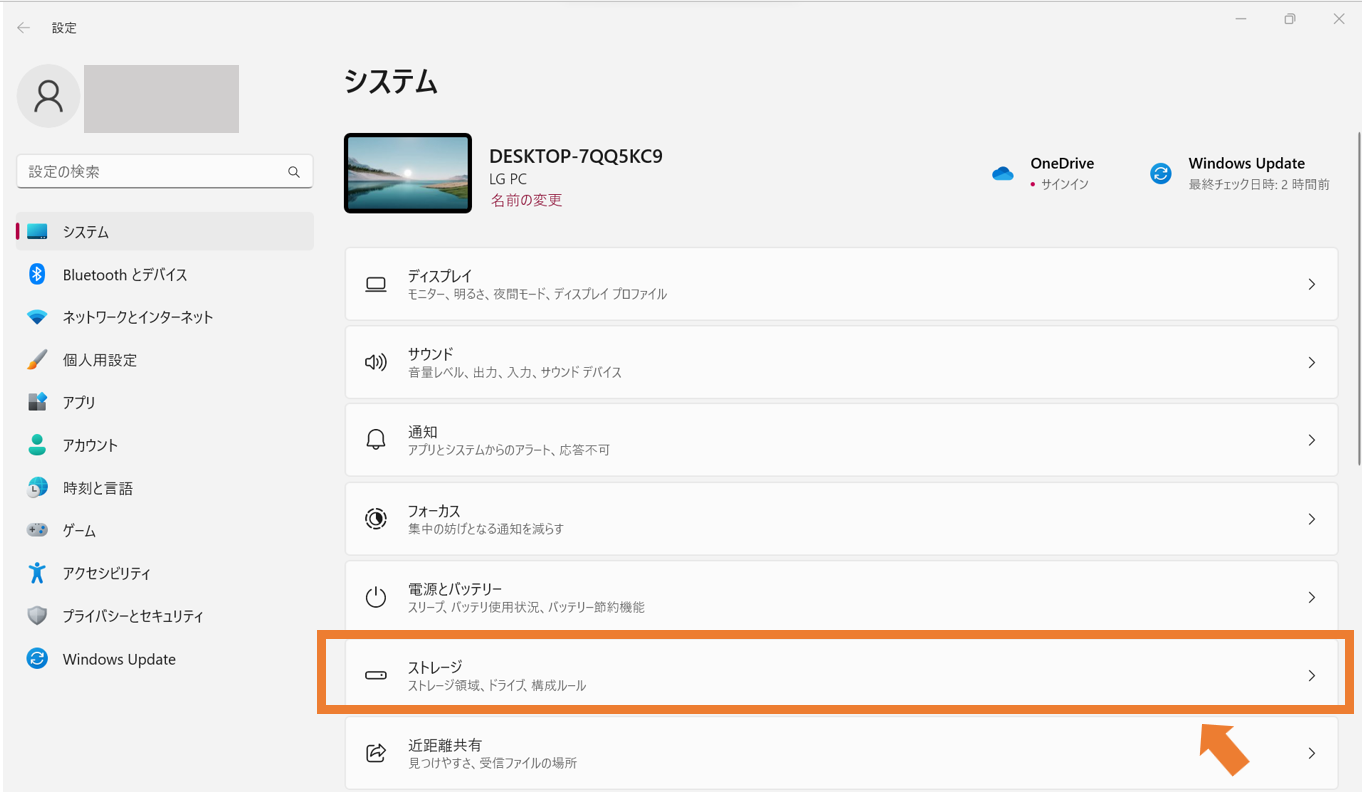Open フォーカス settings
The width and height of the screenshot is (1362, 792).
click(x=840, y=518)
